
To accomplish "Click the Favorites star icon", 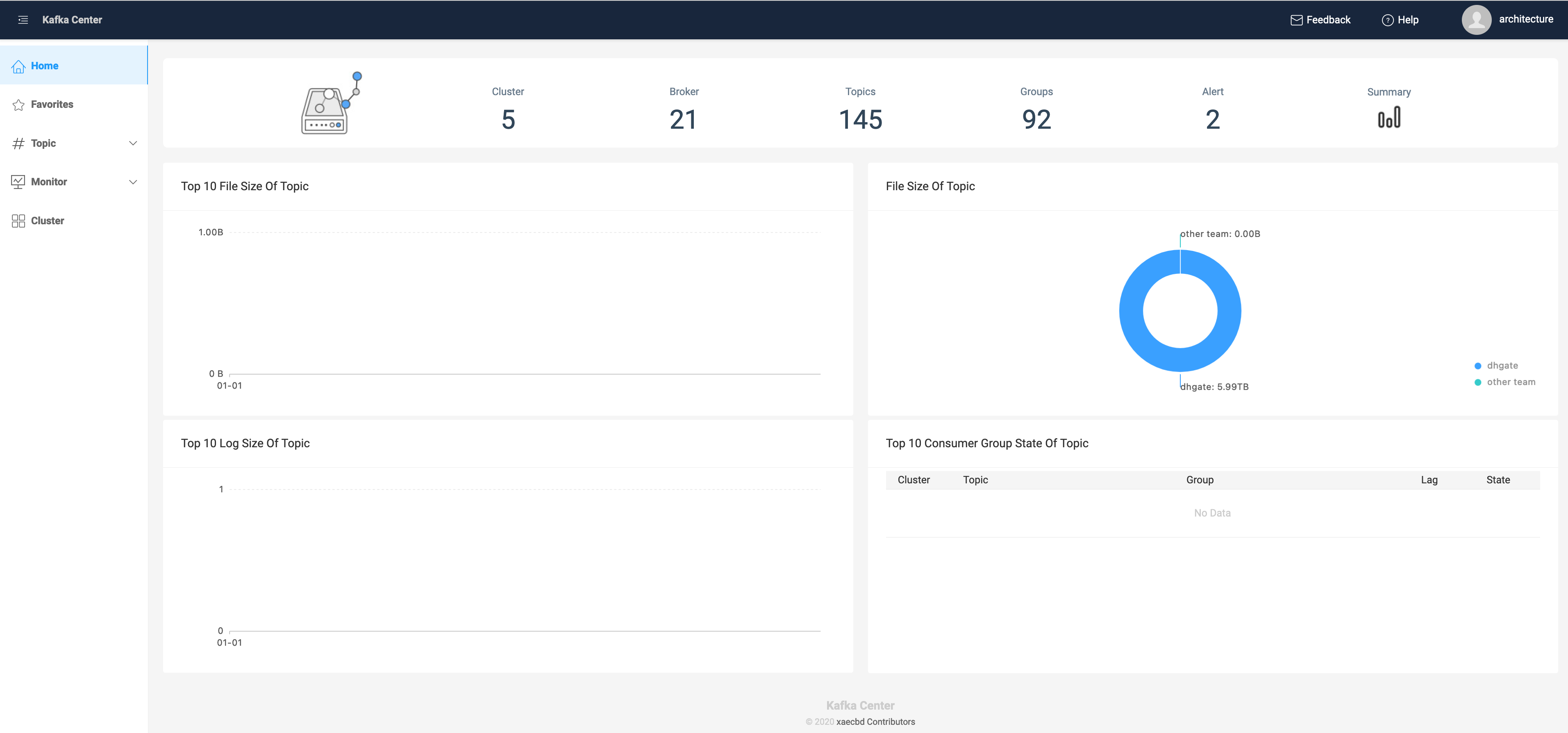I will point(18,105).
